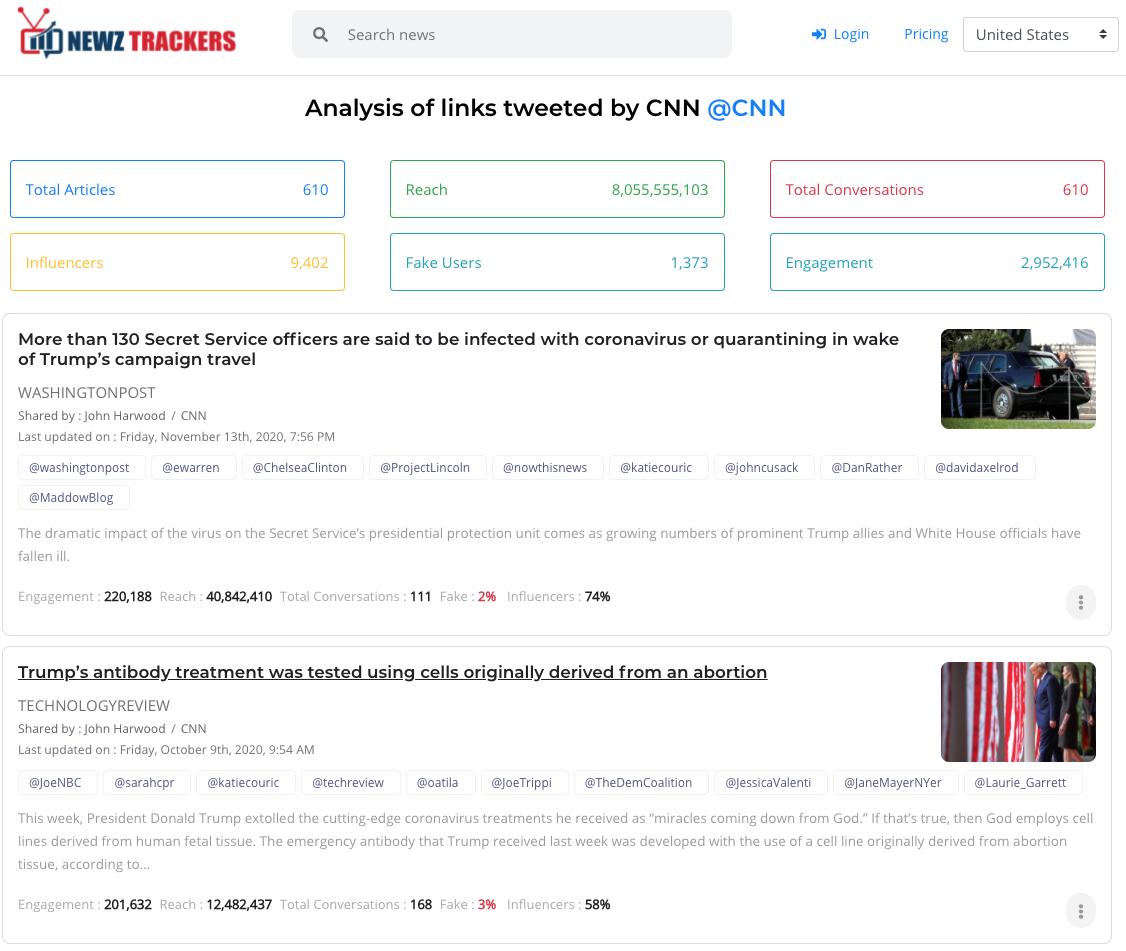
Task: Click the TECHNOLOGYREVIEW source label
Action: point(94,706)
